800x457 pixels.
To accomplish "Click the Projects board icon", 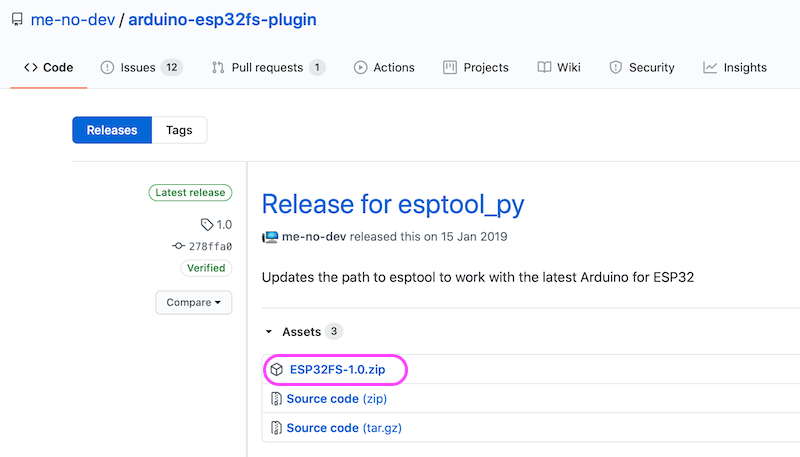I will click(x=450, y=67).
